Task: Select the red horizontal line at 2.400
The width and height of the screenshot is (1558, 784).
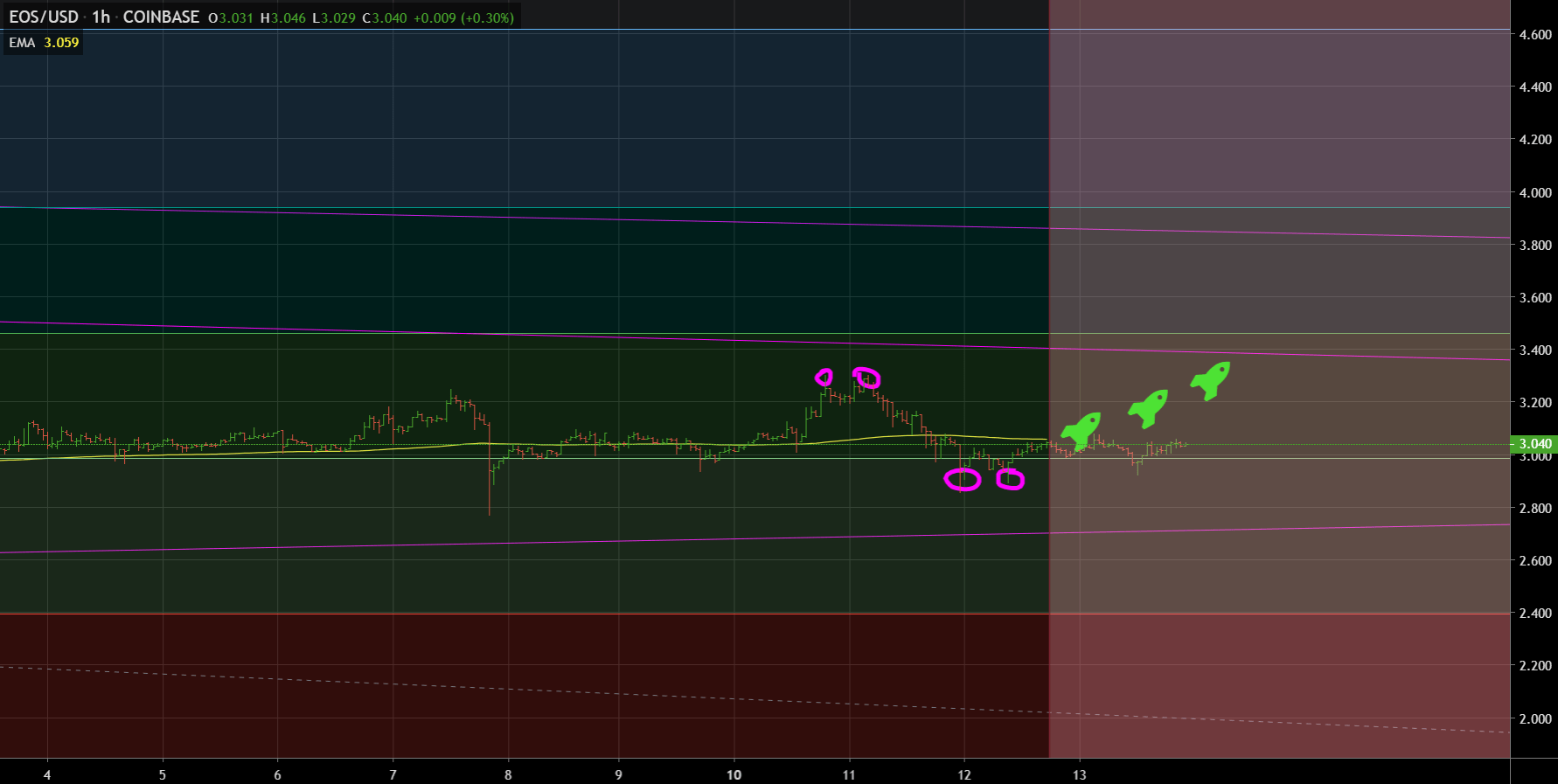Action: click(755, 614)
